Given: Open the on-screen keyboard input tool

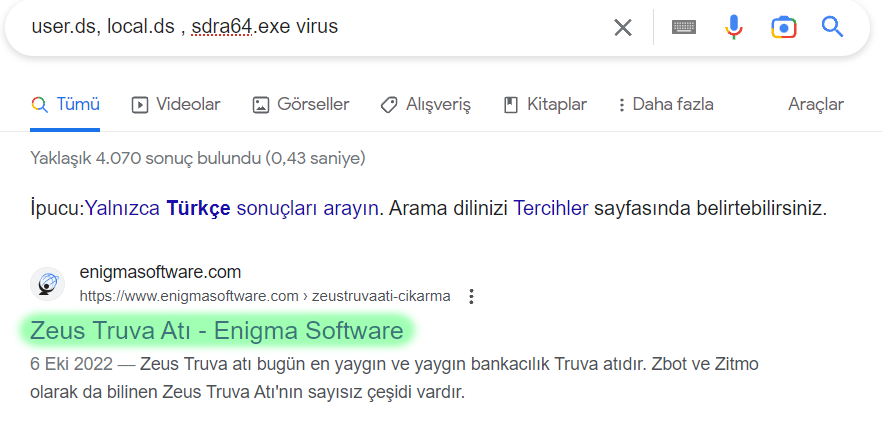Looking at the screenshot, I should tap(684, 27).
